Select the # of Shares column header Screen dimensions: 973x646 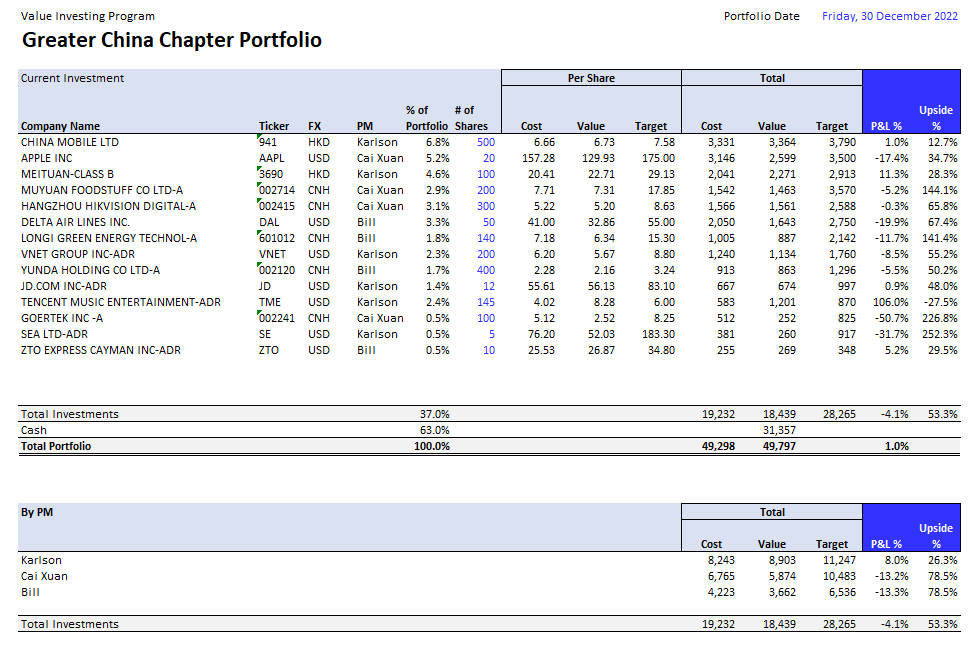click(x=471, y=118)
